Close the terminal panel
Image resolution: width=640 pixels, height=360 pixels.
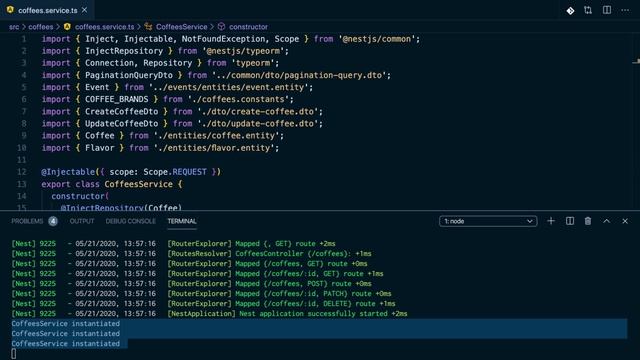[x=625, y=221]
